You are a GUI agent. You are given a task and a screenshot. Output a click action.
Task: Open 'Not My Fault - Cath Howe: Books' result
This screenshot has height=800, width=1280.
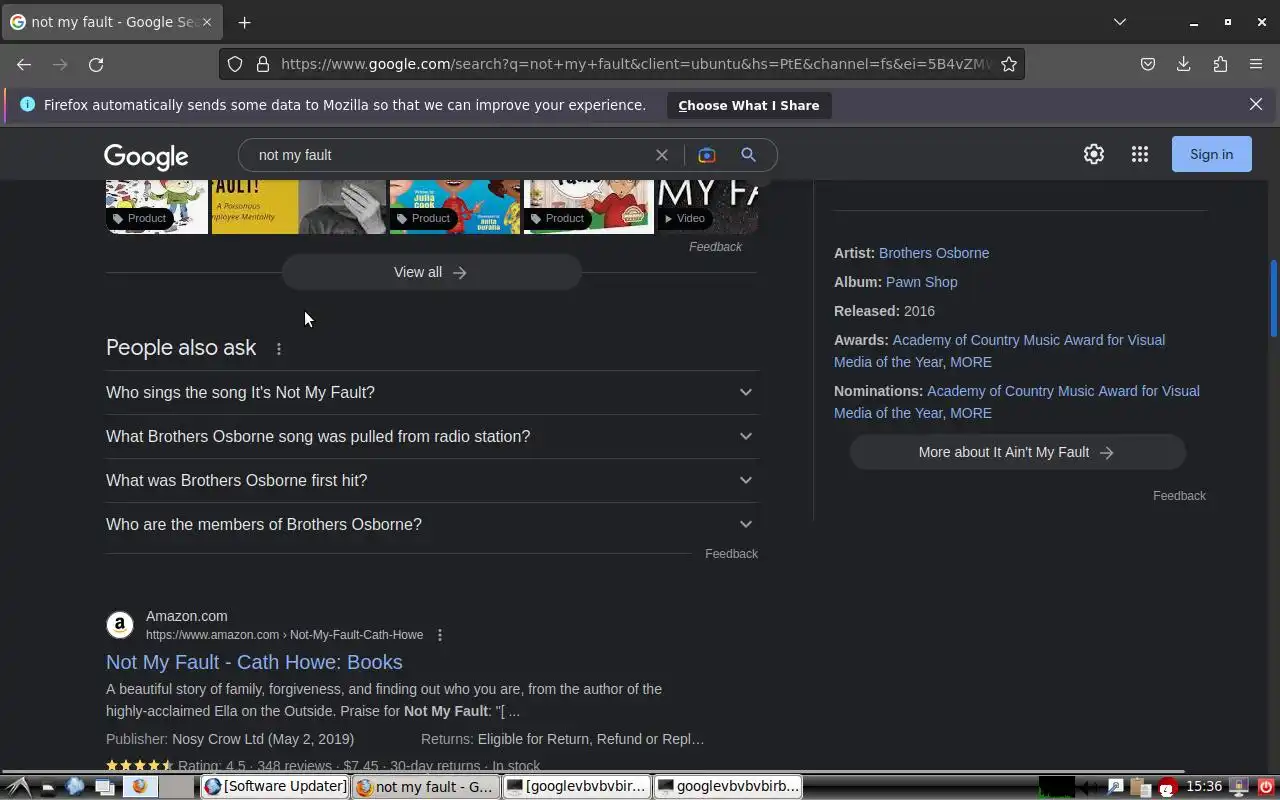(254, 662)
